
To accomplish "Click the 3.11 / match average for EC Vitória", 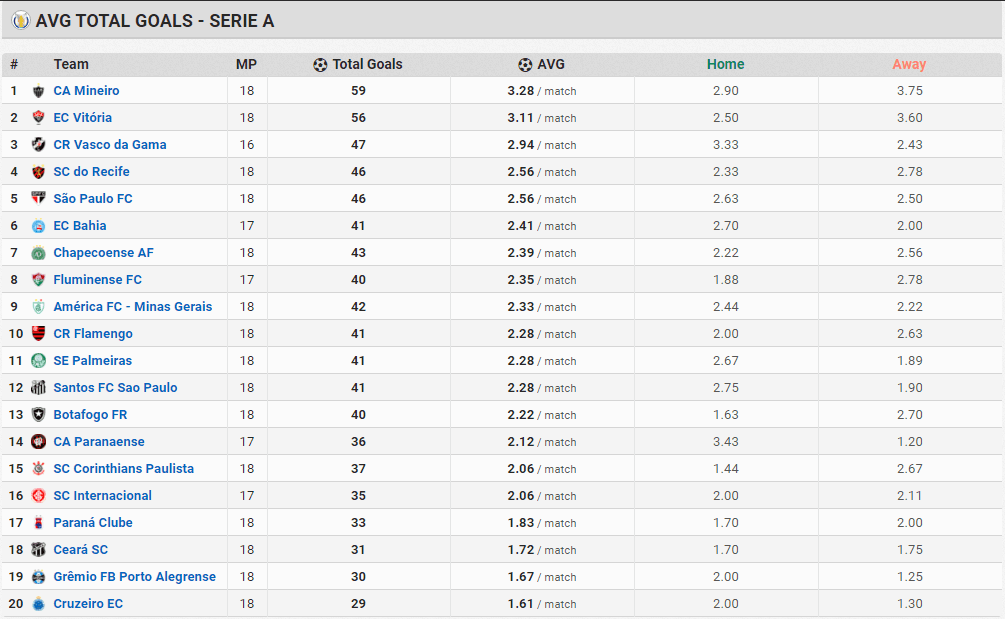I will (x=542, y=117).
